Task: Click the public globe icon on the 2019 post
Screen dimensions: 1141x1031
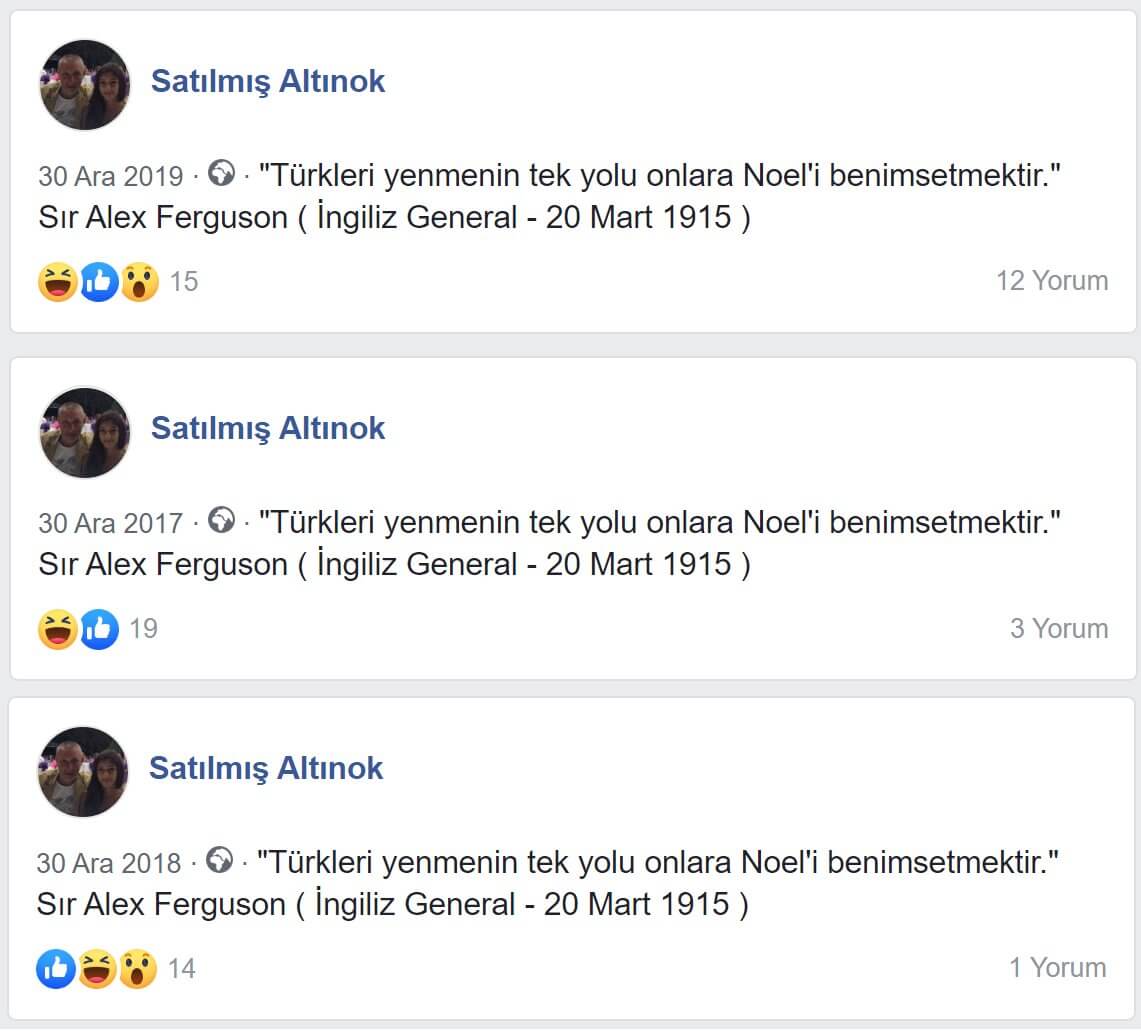Action: point(221,174)
